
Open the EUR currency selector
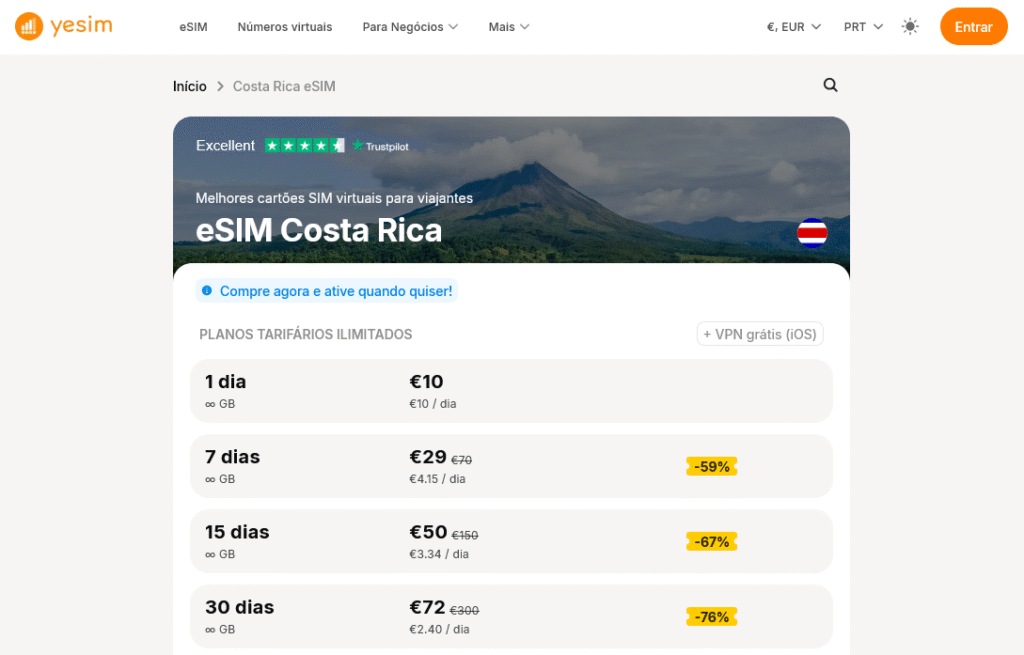click(x=793, y=27)
